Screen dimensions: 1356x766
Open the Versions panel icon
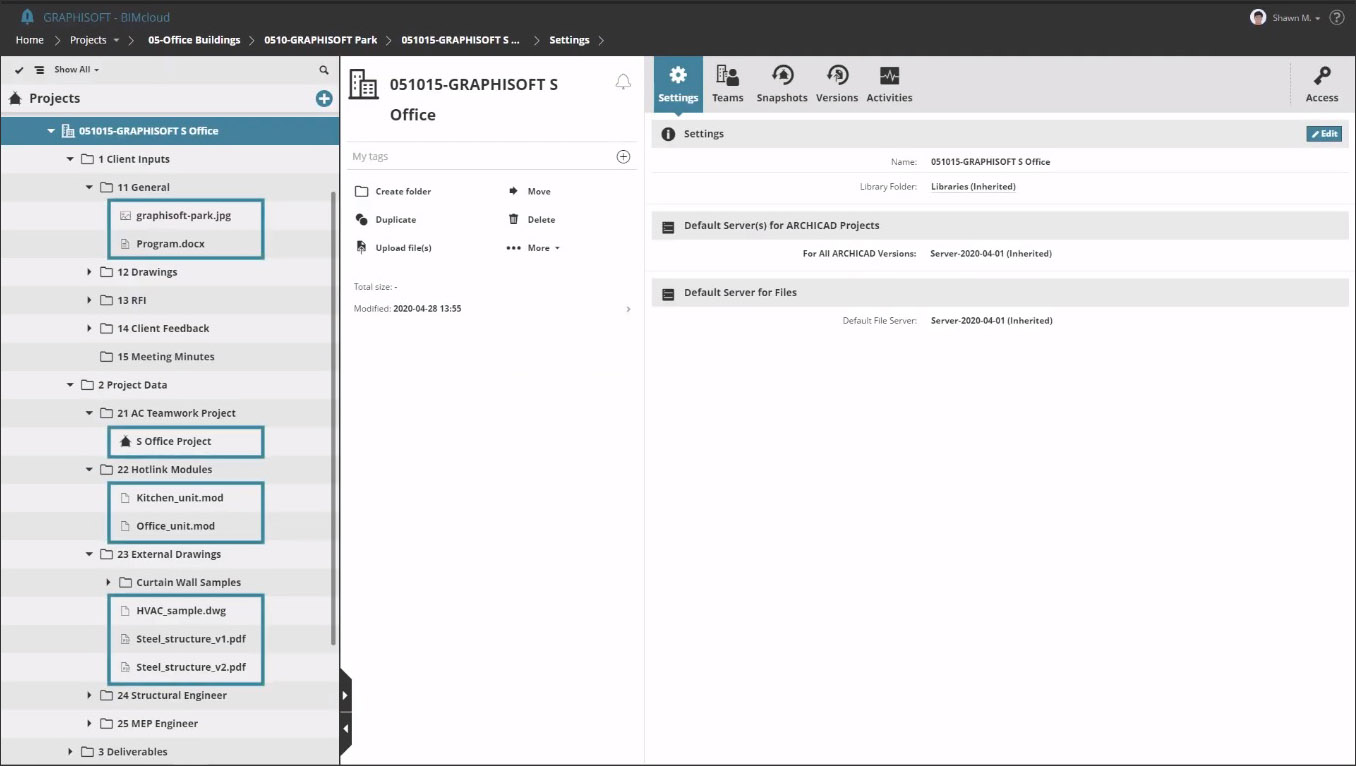837,77
